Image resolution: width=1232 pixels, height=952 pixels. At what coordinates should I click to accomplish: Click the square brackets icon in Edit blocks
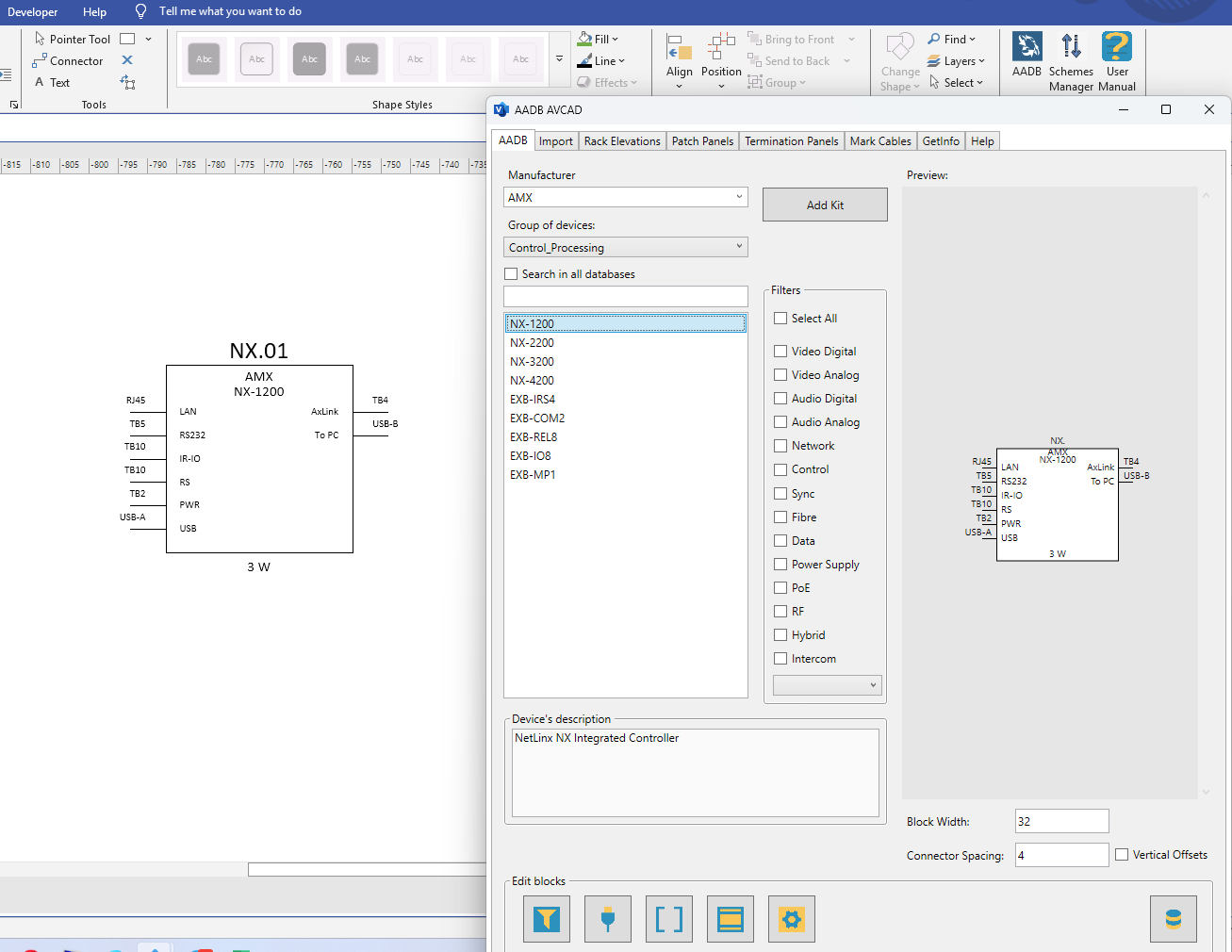pyautogui.click(x=669, y=919)
